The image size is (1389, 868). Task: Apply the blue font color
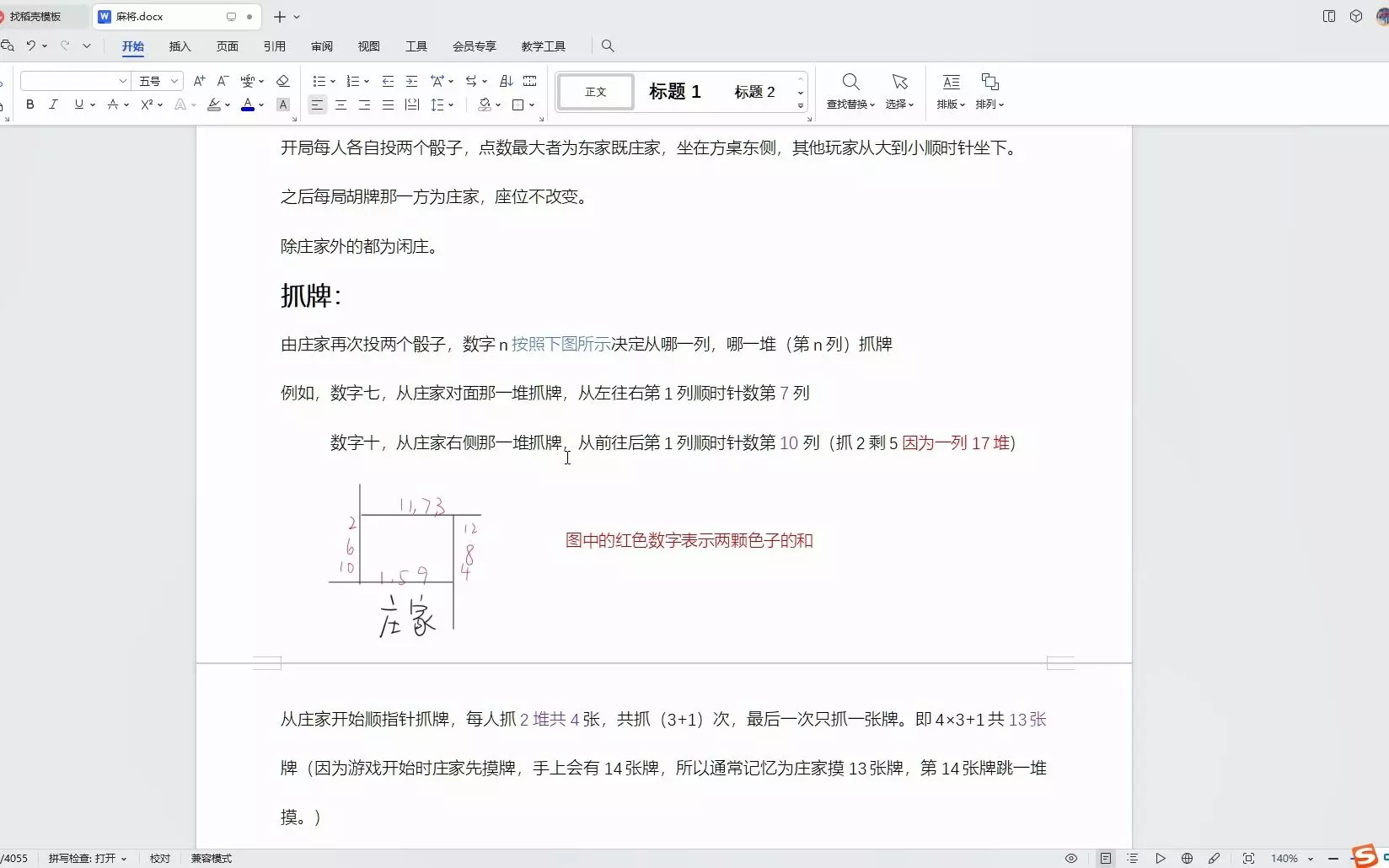pos(248,104)
